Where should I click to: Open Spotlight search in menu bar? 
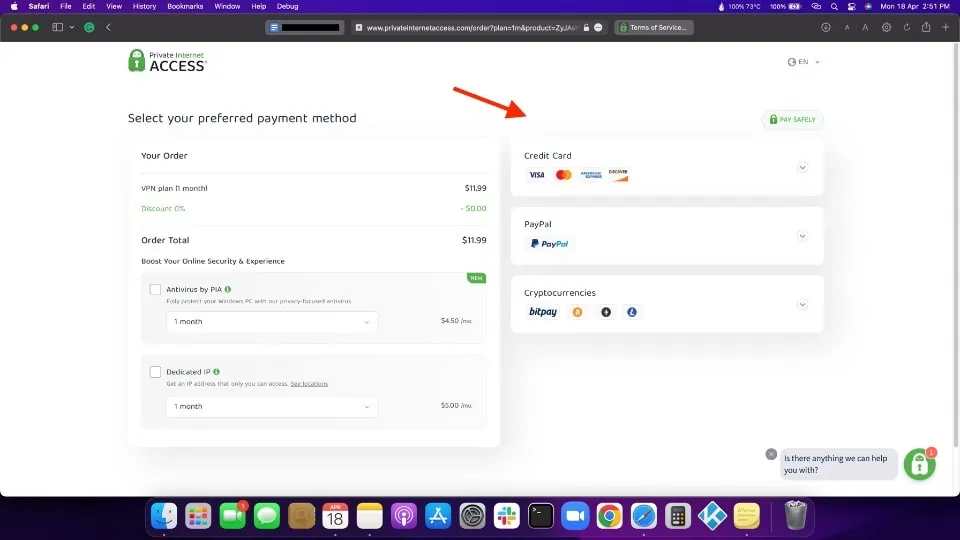(x=834, y=6)
